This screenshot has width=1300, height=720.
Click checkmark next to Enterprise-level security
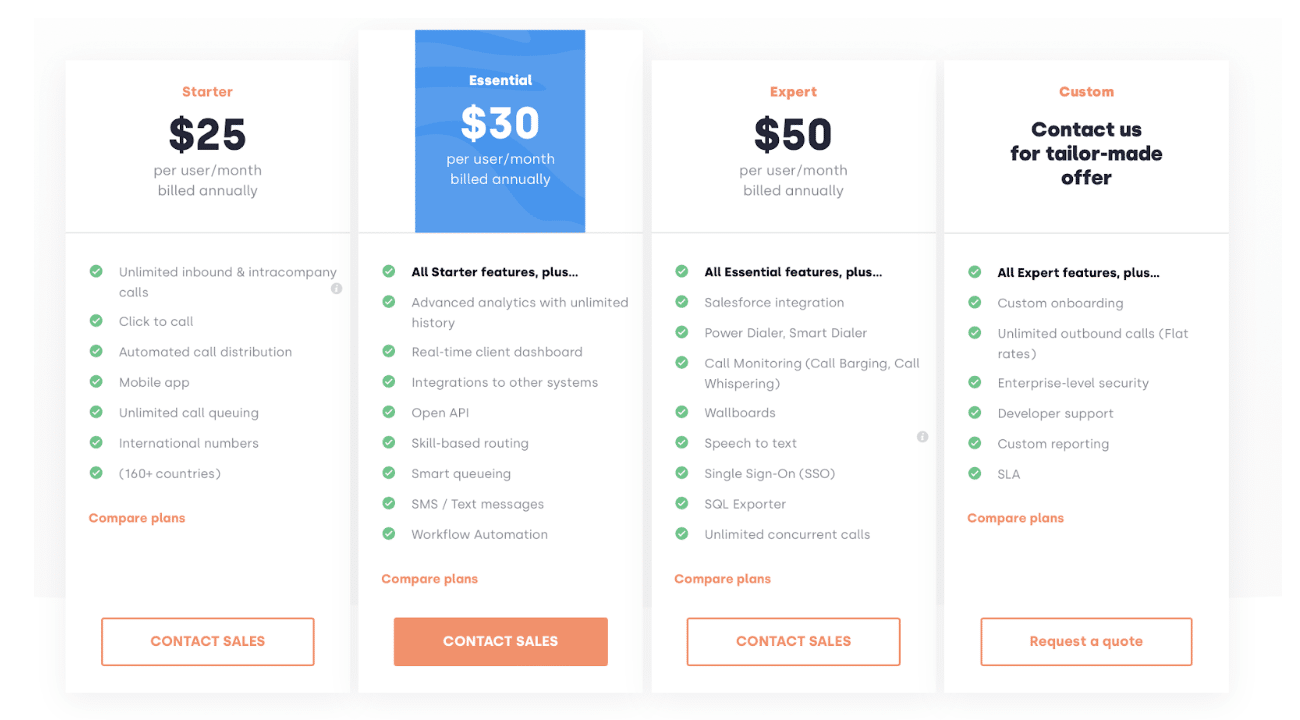(975, 382)
